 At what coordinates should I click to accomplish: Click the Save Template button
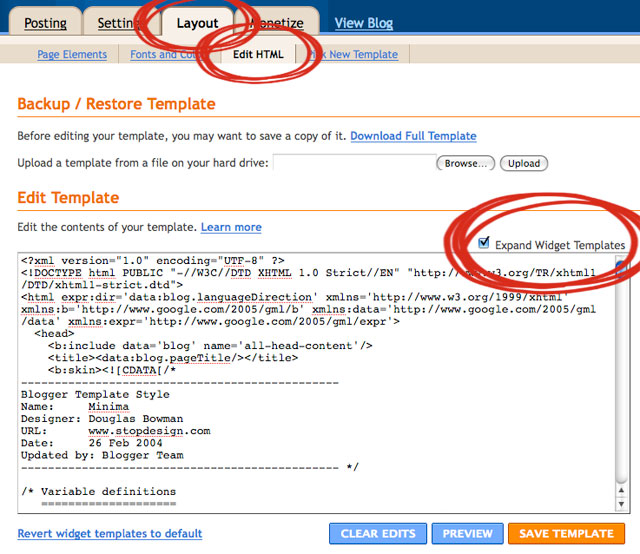(x=566, y=534)
